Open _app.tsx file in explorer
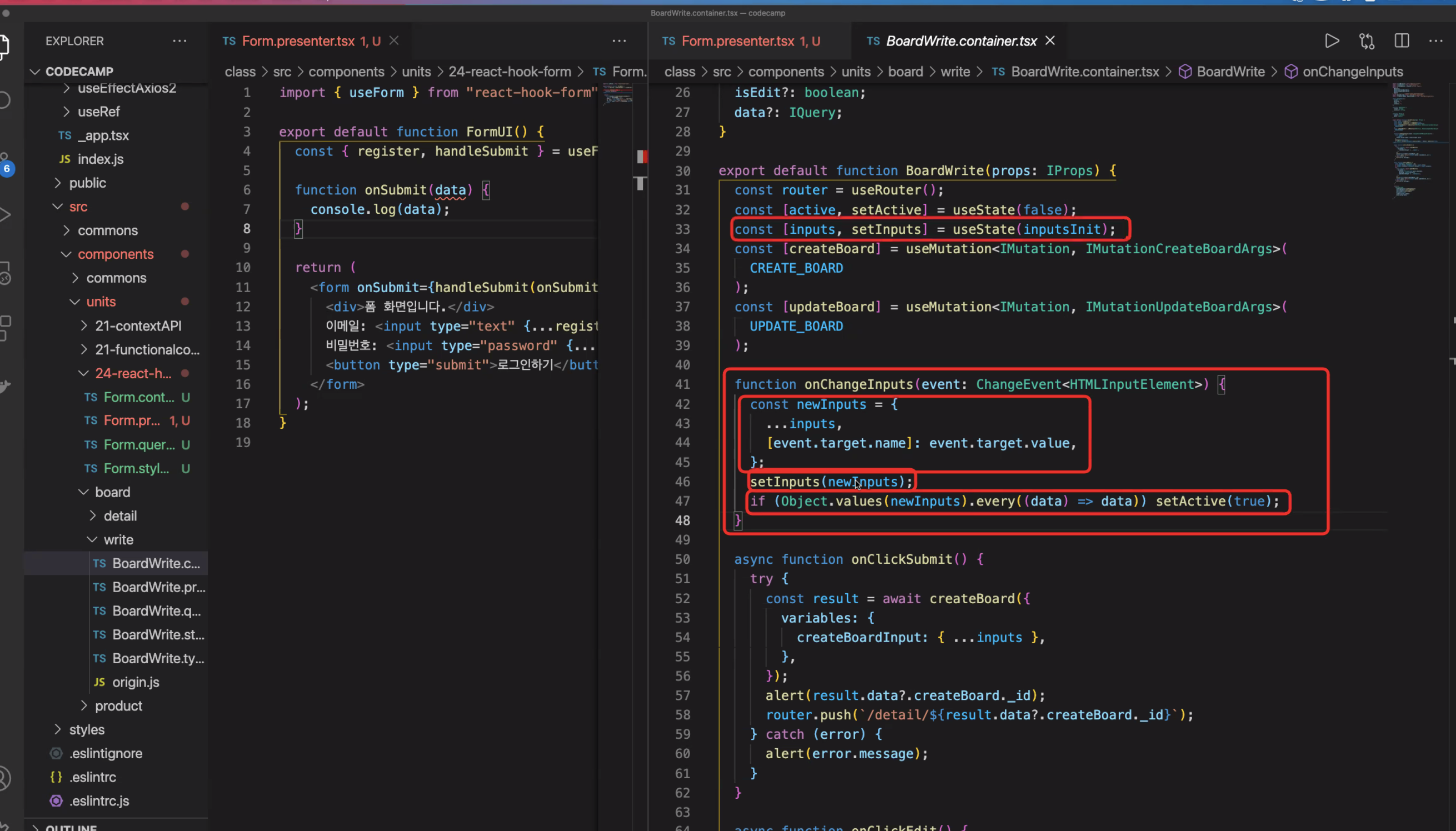 click(103, 136)
